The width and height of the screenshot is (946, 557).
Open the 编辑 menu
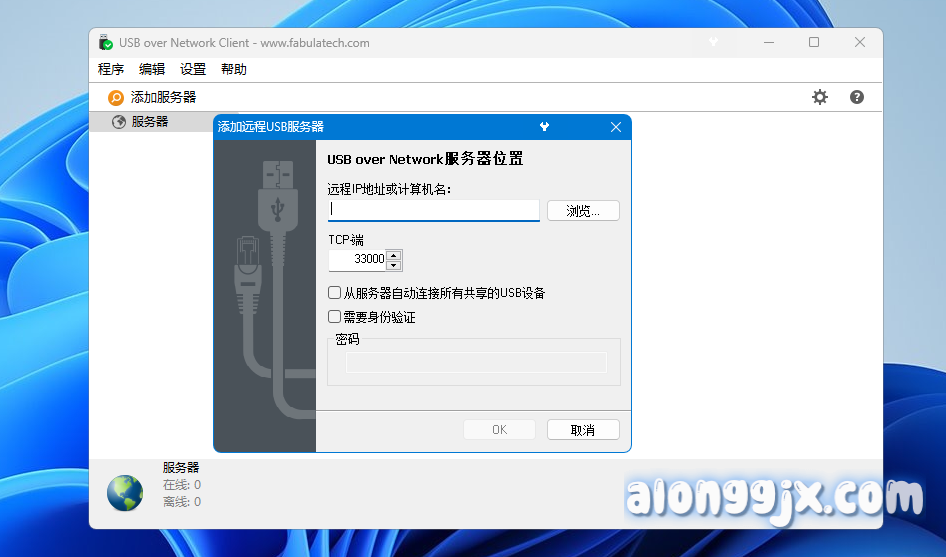(x=152, y=69)
